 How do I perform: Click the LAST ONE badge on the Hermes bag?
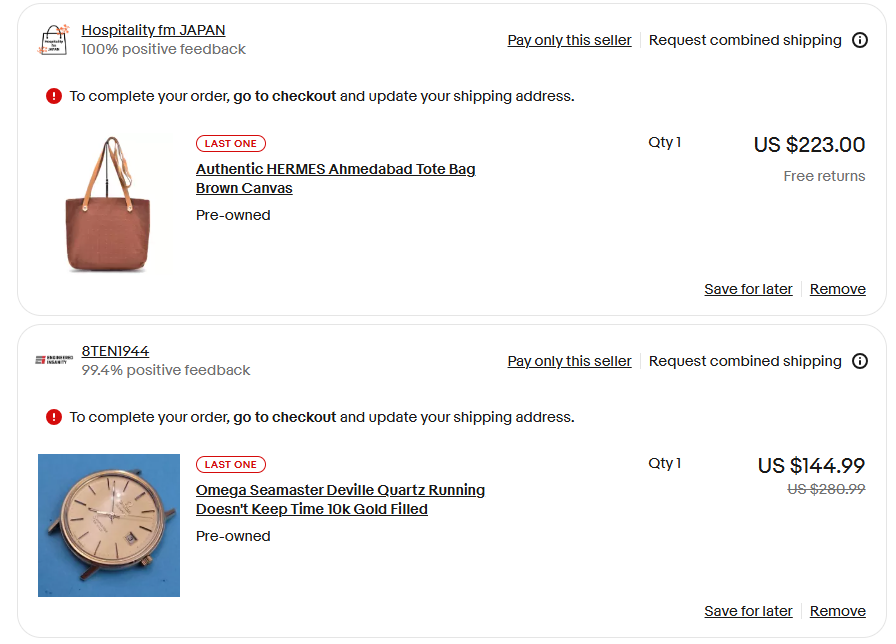[230, 143]
